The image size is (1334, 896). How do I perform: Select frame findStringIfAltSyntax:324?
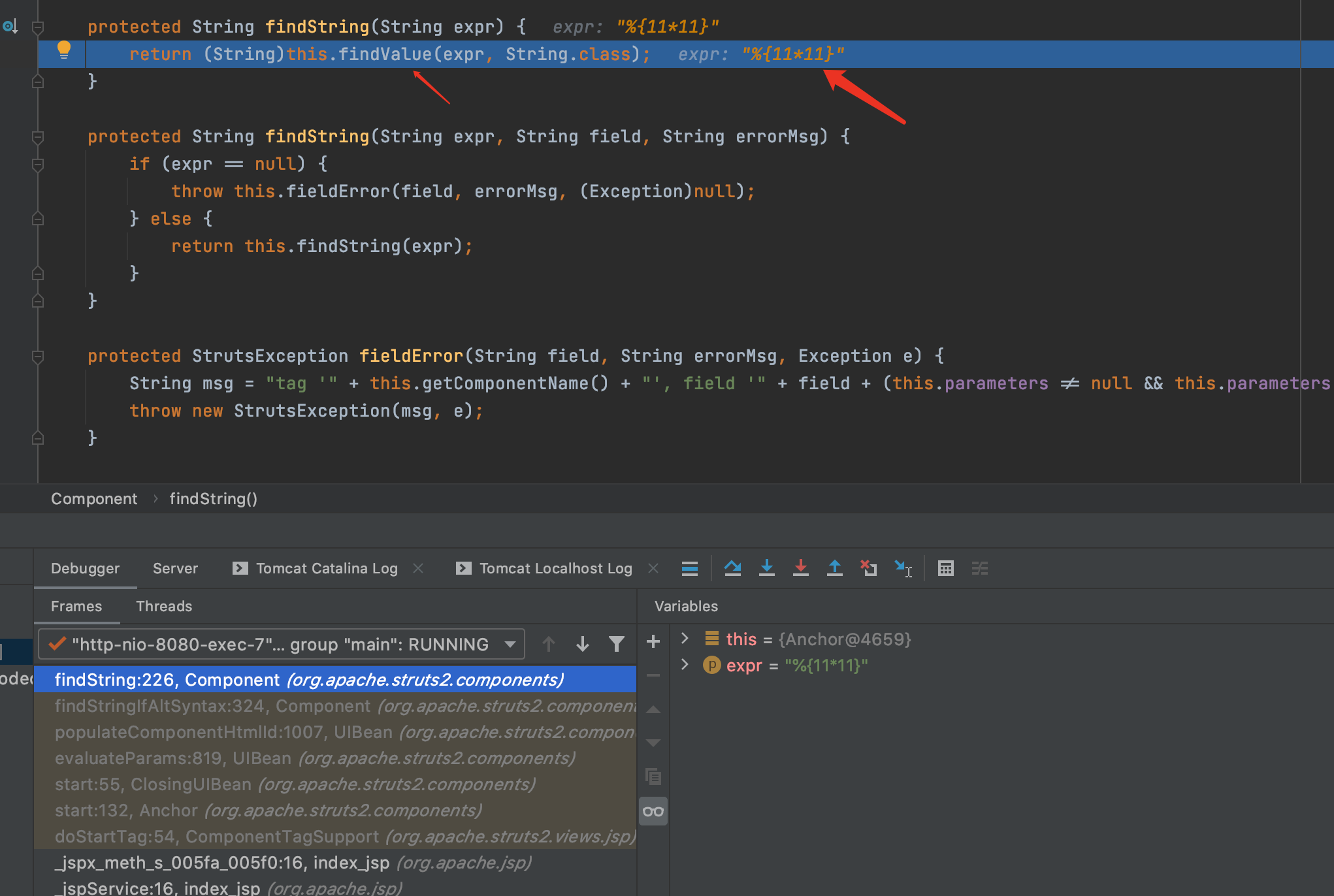[335, 706]
